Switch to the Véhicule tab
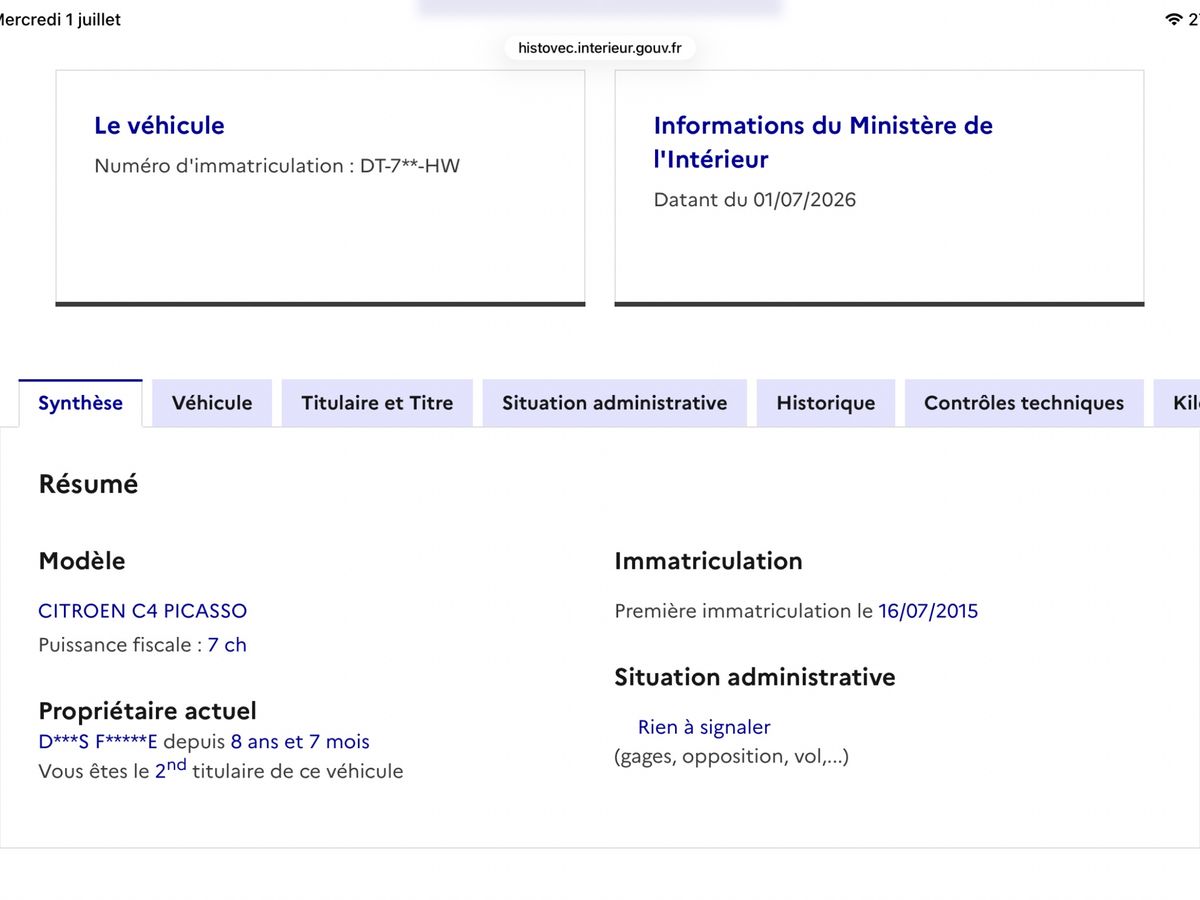1200x900 pixels. 212,403
